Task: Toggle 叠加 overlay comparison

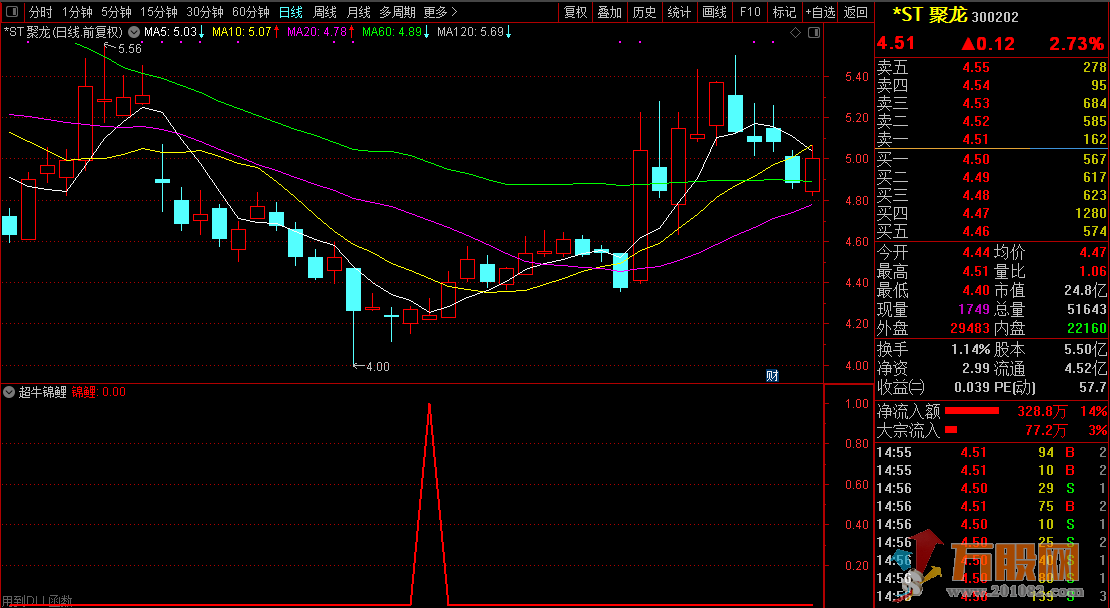Action: click(609, 12)
